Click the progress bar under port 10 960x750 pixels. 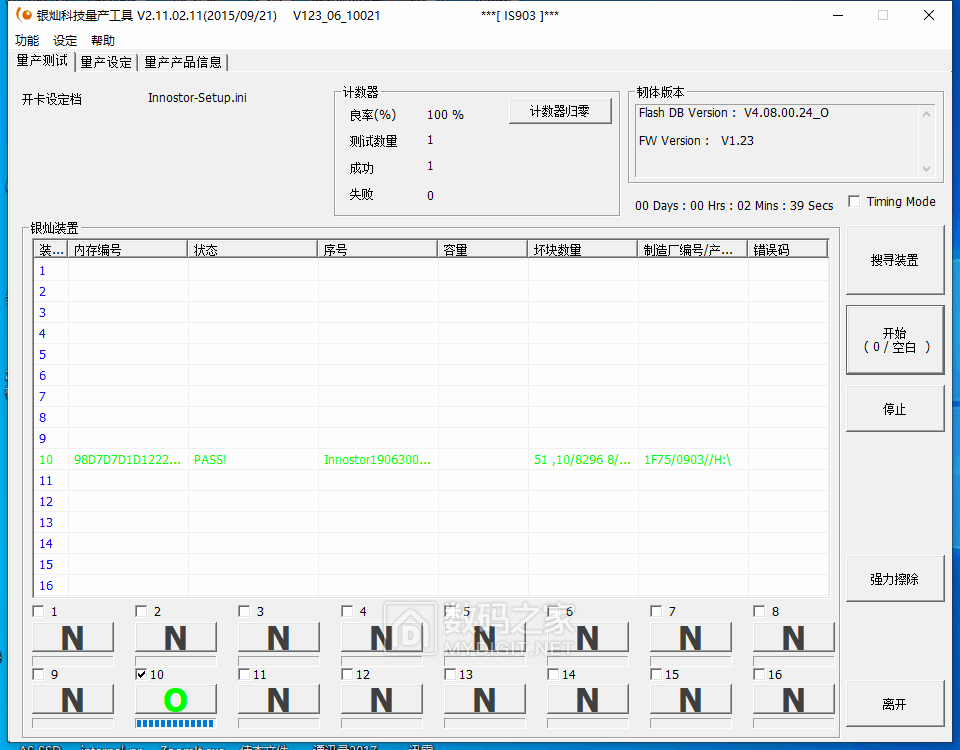click(x=175, y=723)
